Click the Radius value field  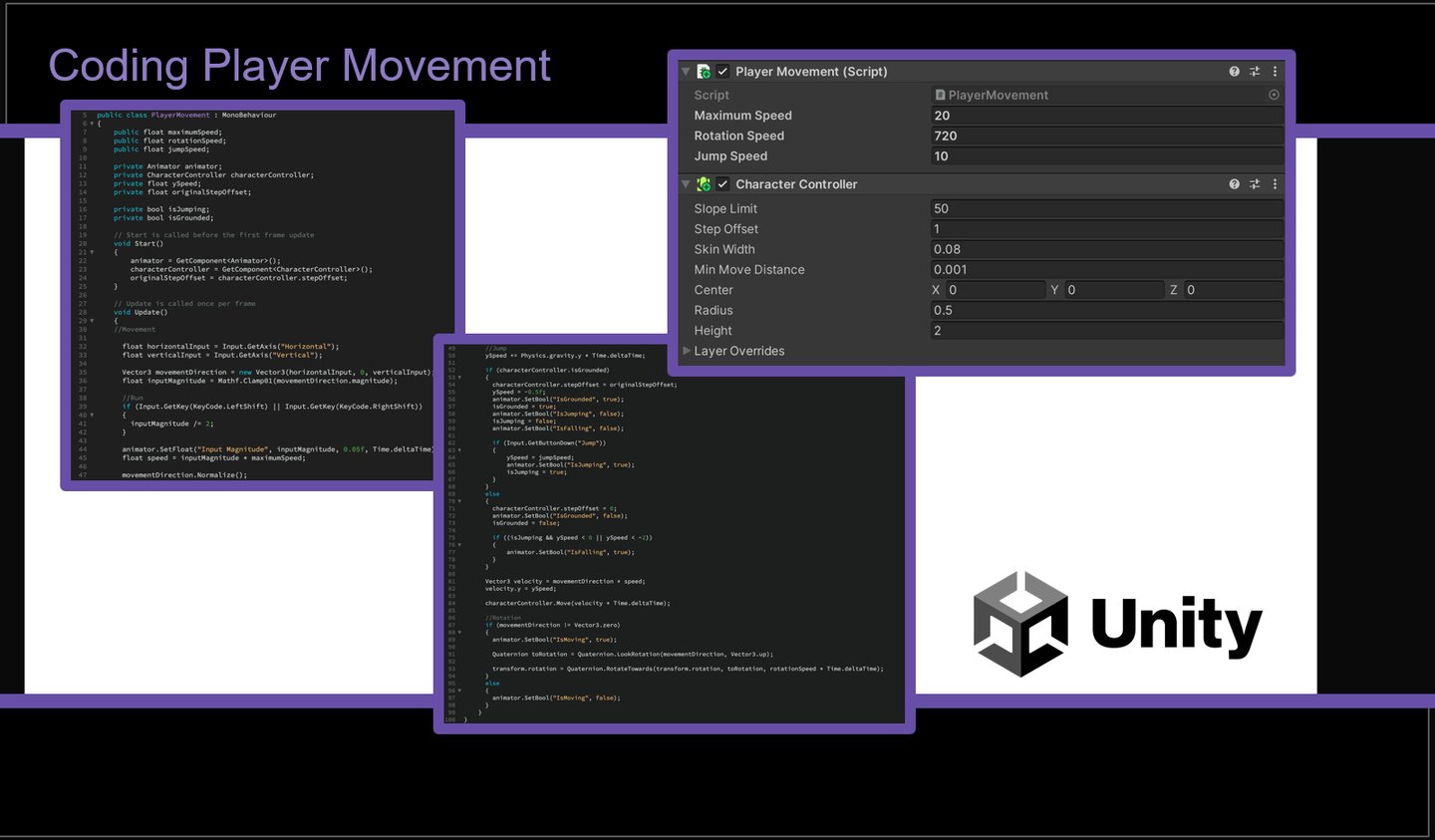point(1106,310)
